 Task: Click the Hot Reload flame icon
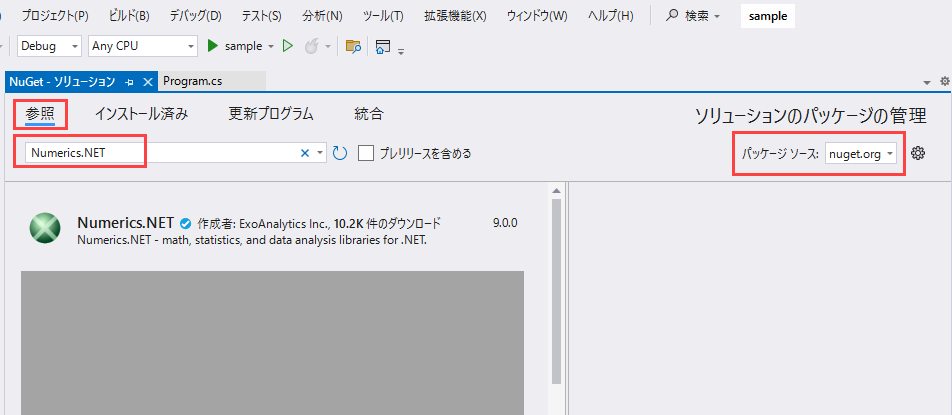(x=311, y=47)
